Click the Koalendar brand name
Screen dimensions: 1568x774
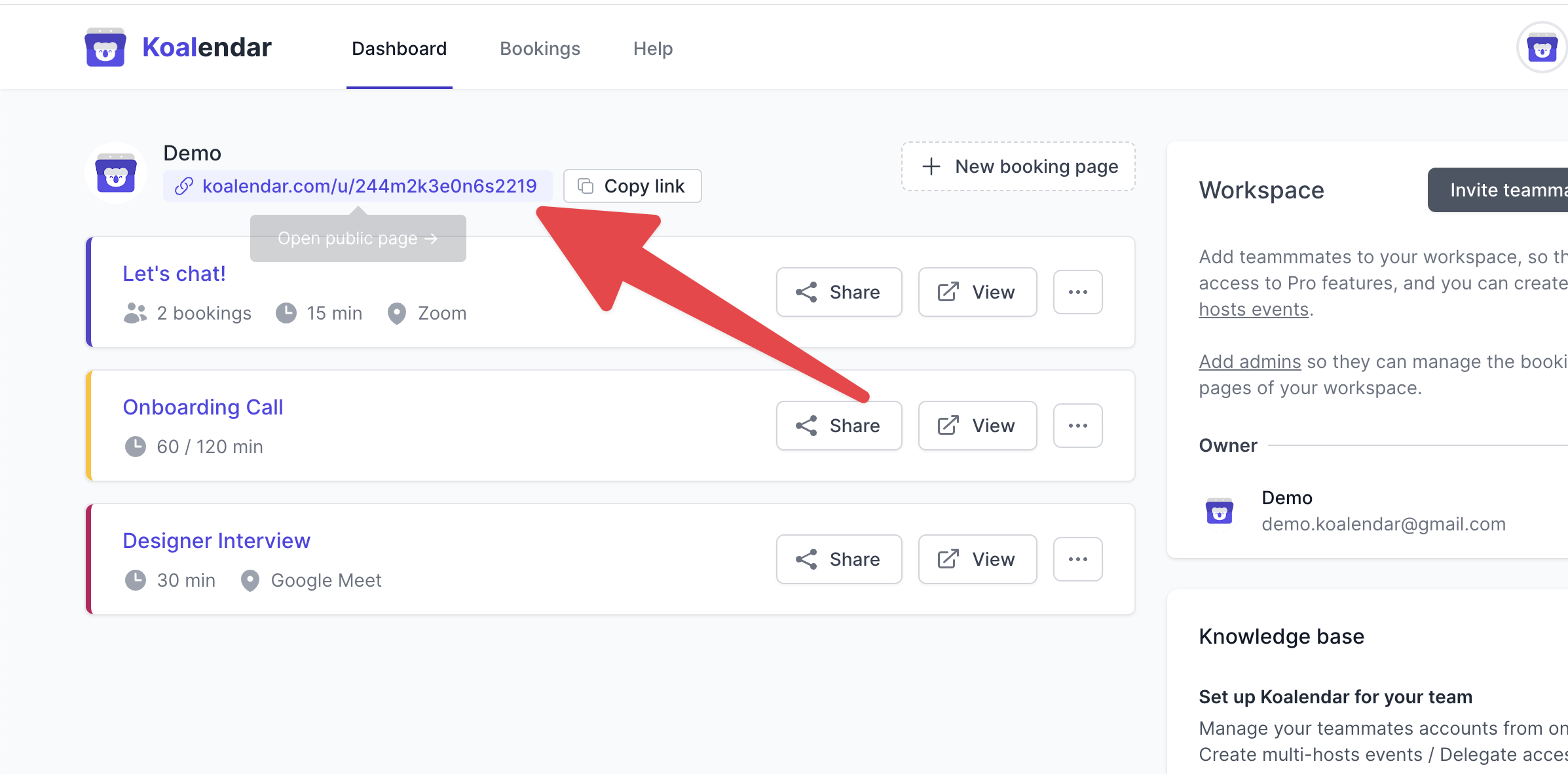[x=207, y=47]
